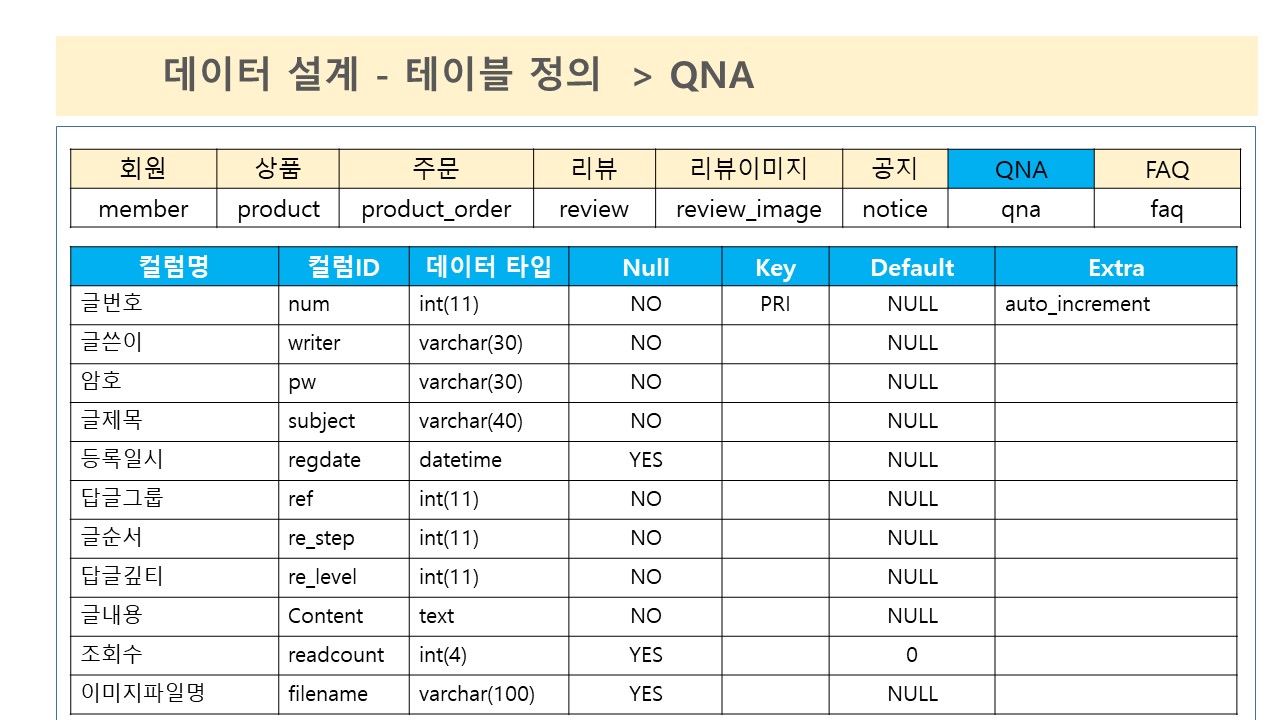
Task: Click the slide title 데이터 설계 text
Action: point(260,75)
